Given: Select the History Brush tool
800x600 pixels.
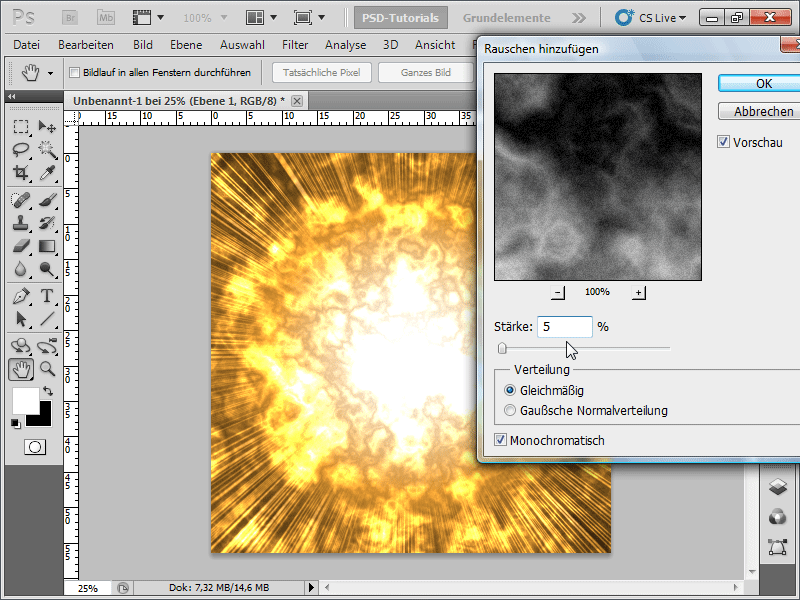Looking at the screenshot, I should coord(47,223).
